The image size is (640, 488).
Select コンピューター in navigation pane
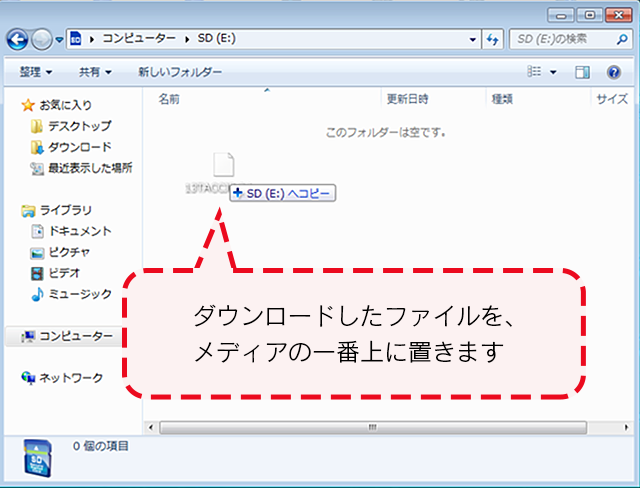point(75,336)
